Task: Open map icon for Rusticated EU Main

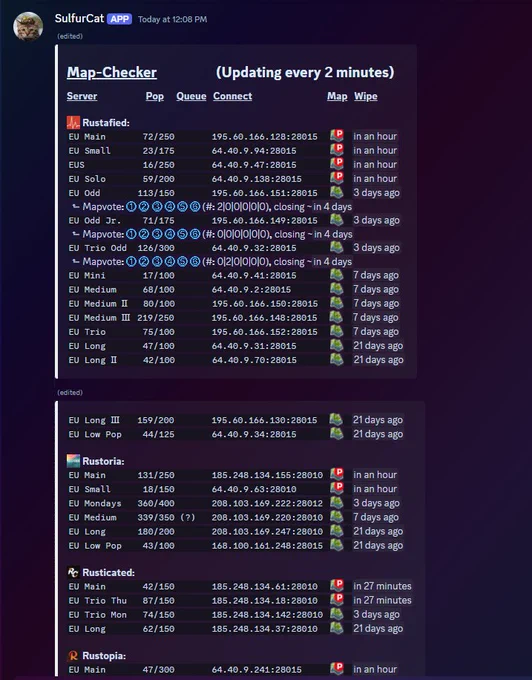Action: 337,586
